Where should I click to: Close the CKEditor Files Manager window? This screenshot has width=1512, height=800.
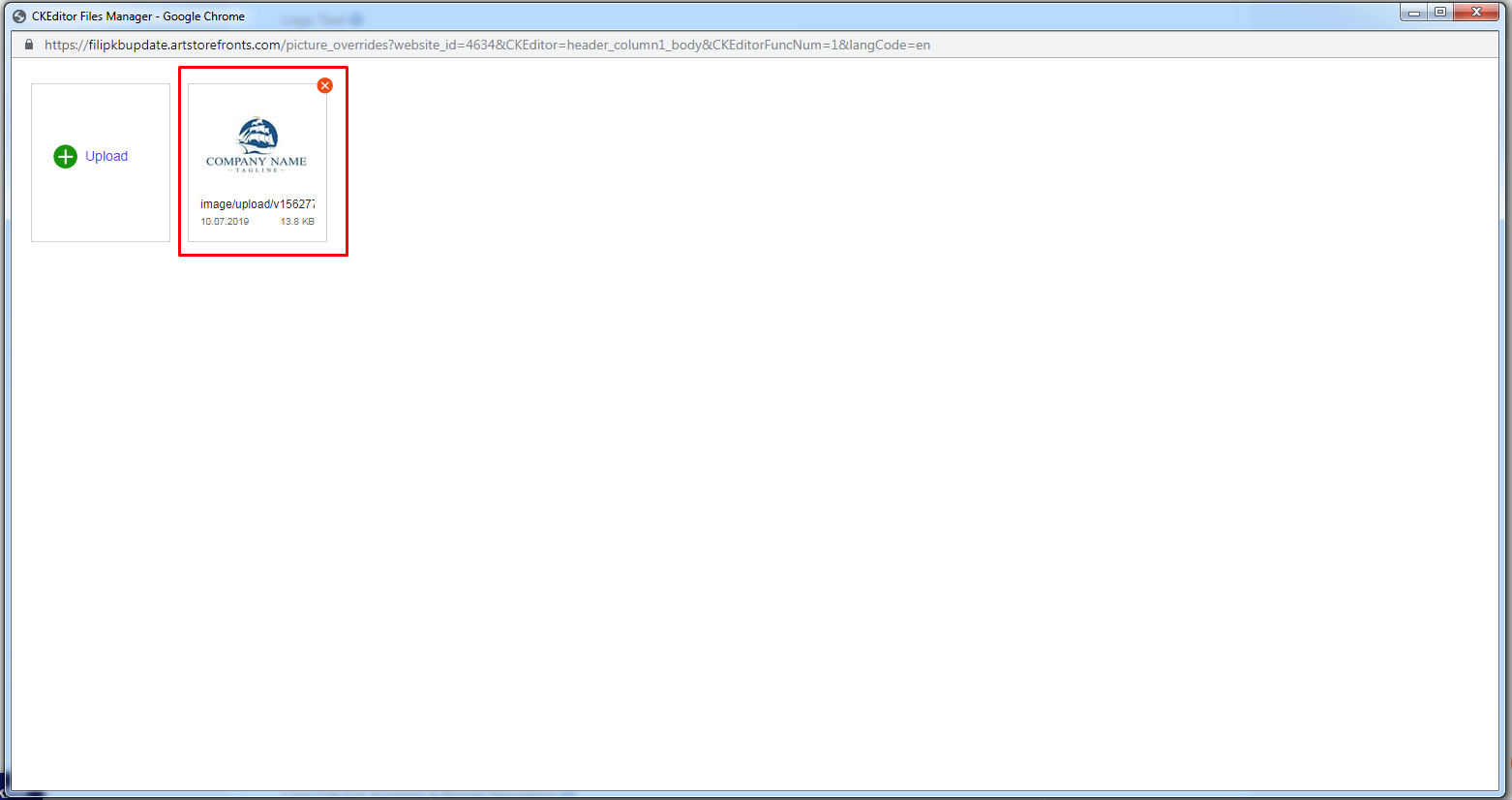[1477, 13]
